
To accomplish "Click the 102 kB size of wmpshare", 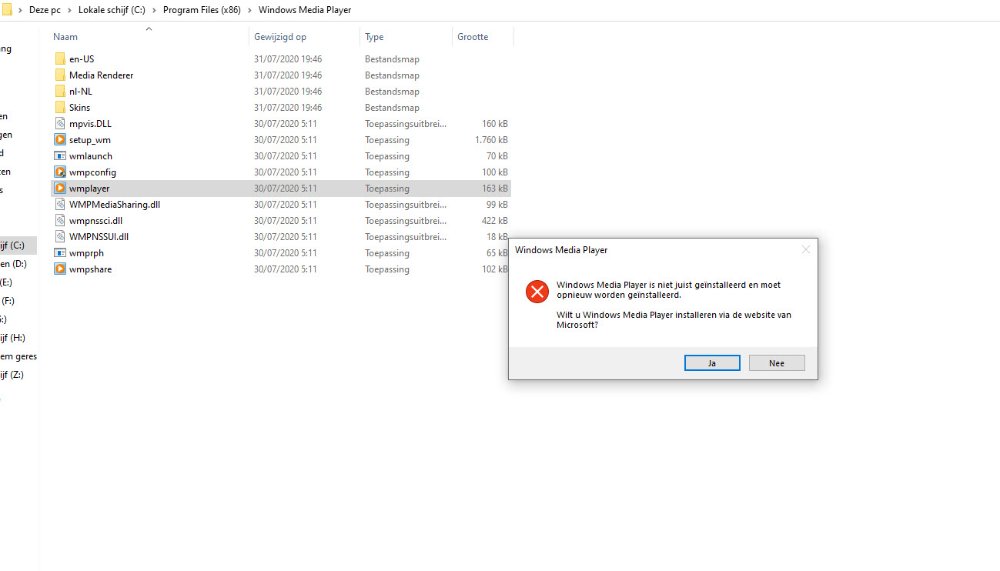I will coord(495,269).
